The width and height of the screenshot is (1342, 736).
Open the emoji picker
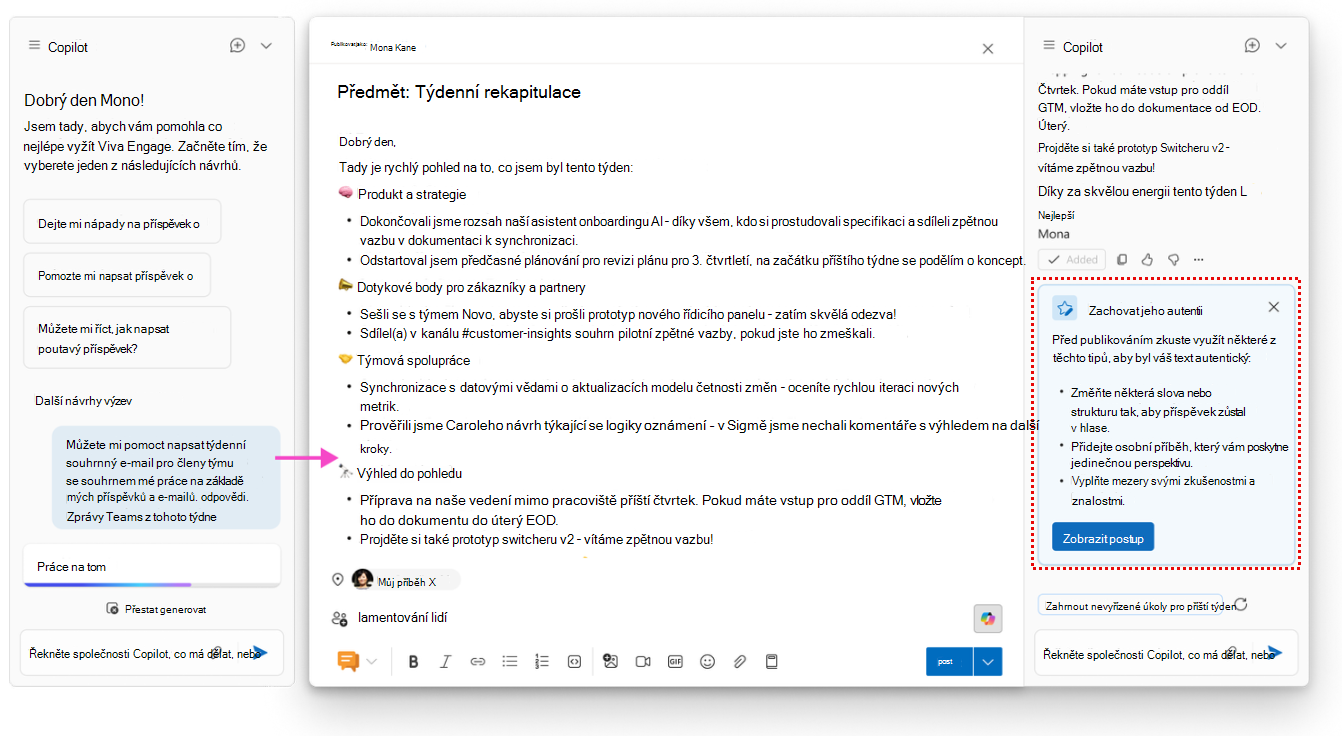pyautogui.click(x=708, y=661)
